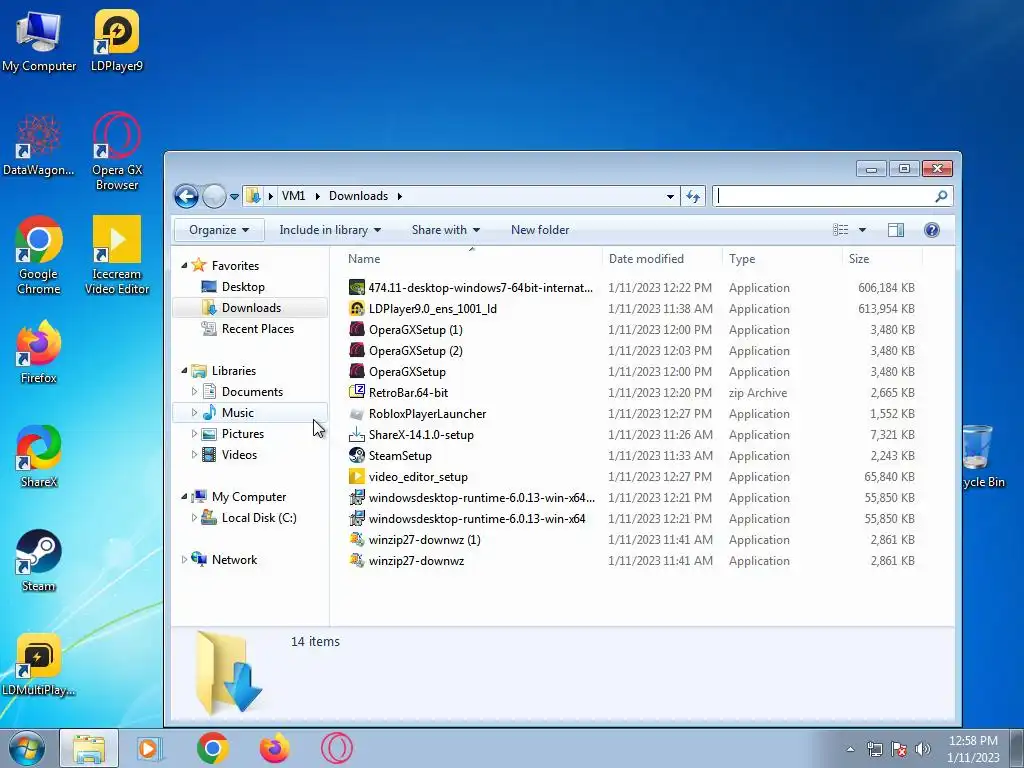Viewport: 1024px width, 768px height.
Task: Open Windows Media Player from the taskbar
Action: click(x=150, y=748)
